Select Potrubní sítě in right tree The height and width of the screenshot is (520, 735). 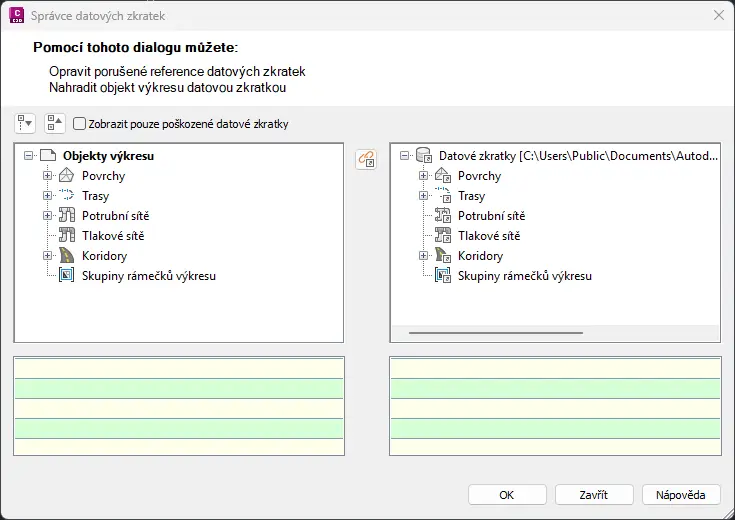click(x=491, y=216)
